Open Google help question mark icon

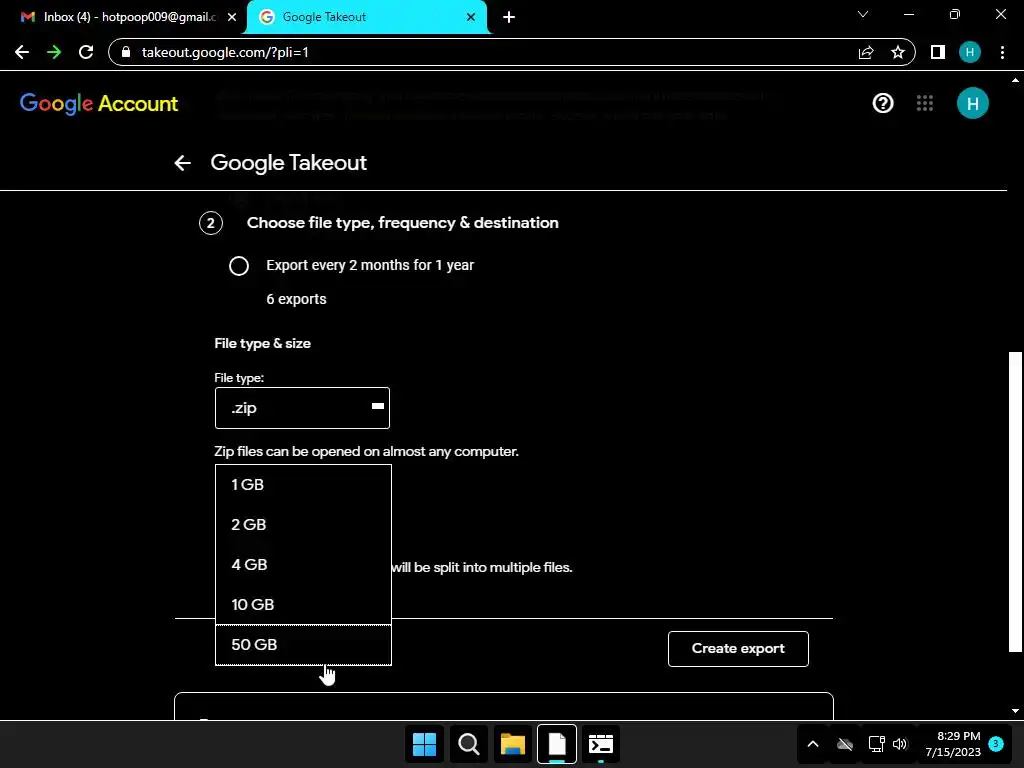[883, 103]
